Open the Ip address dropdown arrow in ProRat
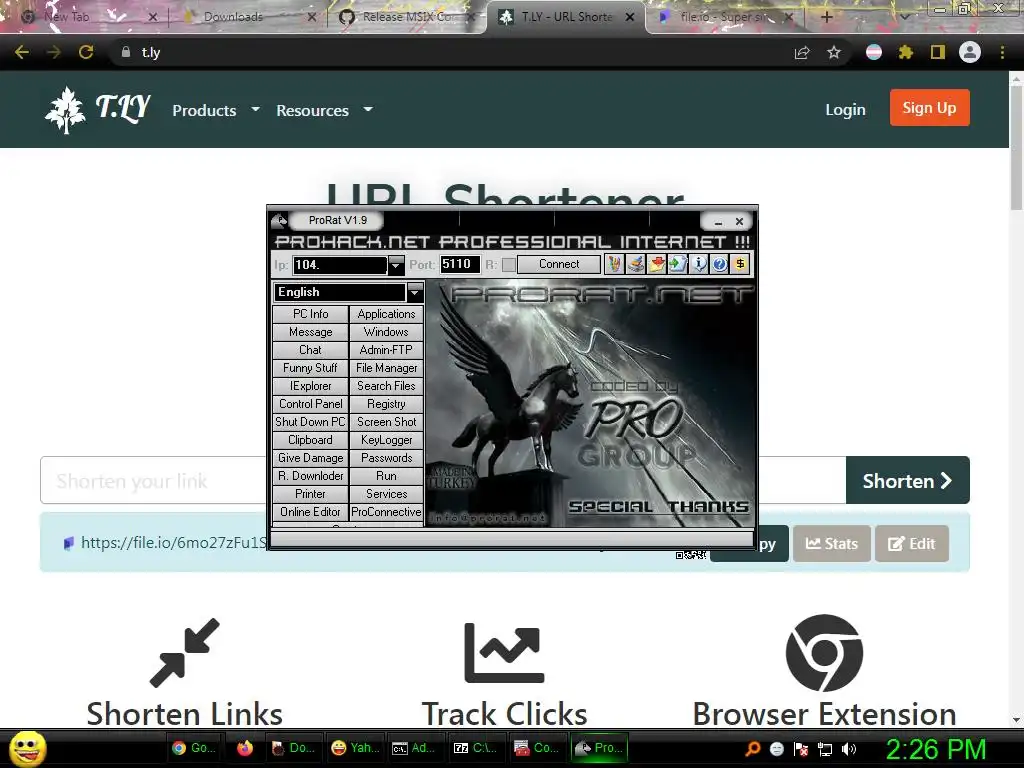Screen dimensions: 1024x768 pyautogui.click(x=396, y=265)
